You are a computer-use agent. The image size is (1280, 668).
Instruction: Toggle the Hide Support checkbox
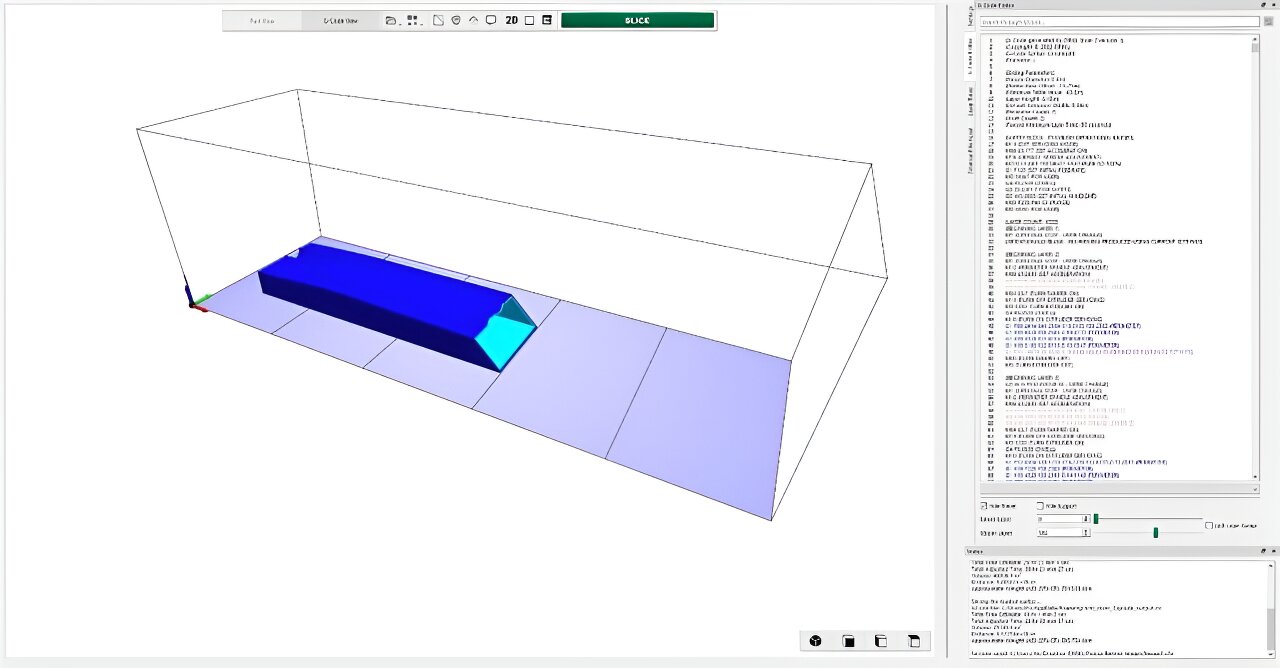point(1040,506)
